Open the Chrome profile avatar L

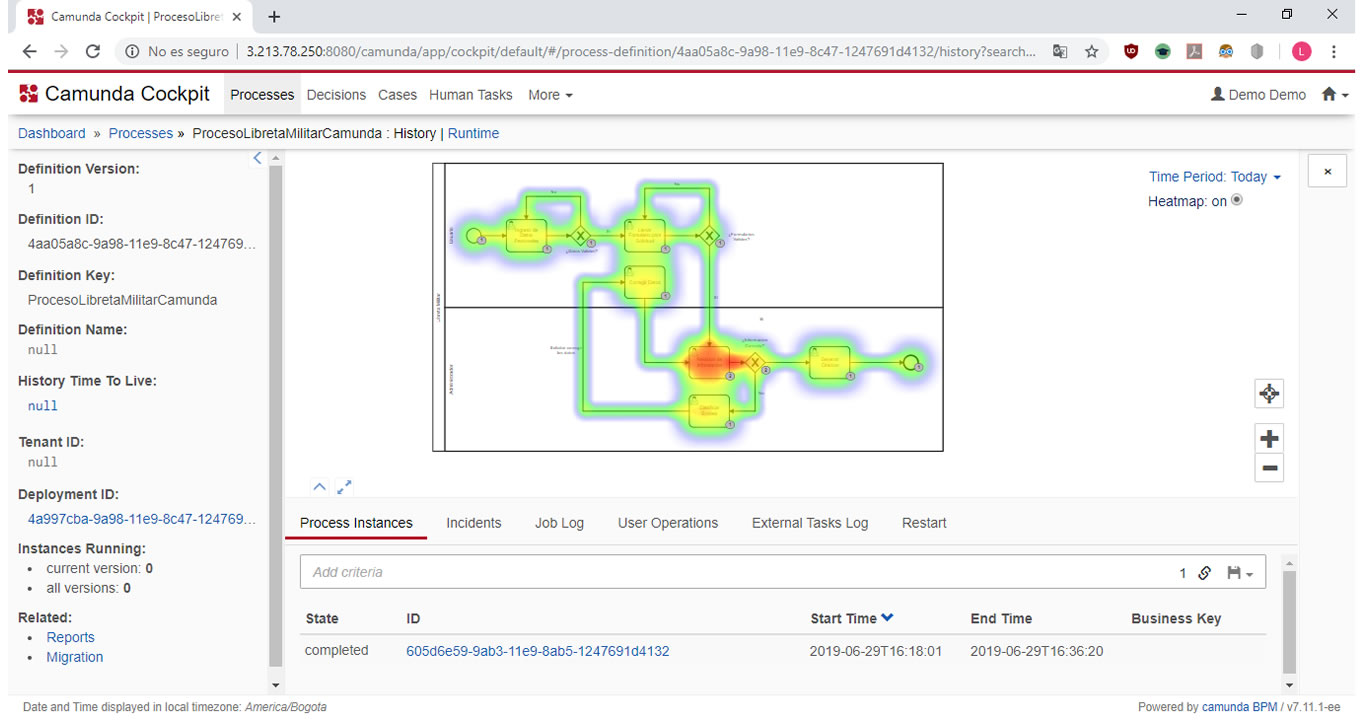point(1301,52)
